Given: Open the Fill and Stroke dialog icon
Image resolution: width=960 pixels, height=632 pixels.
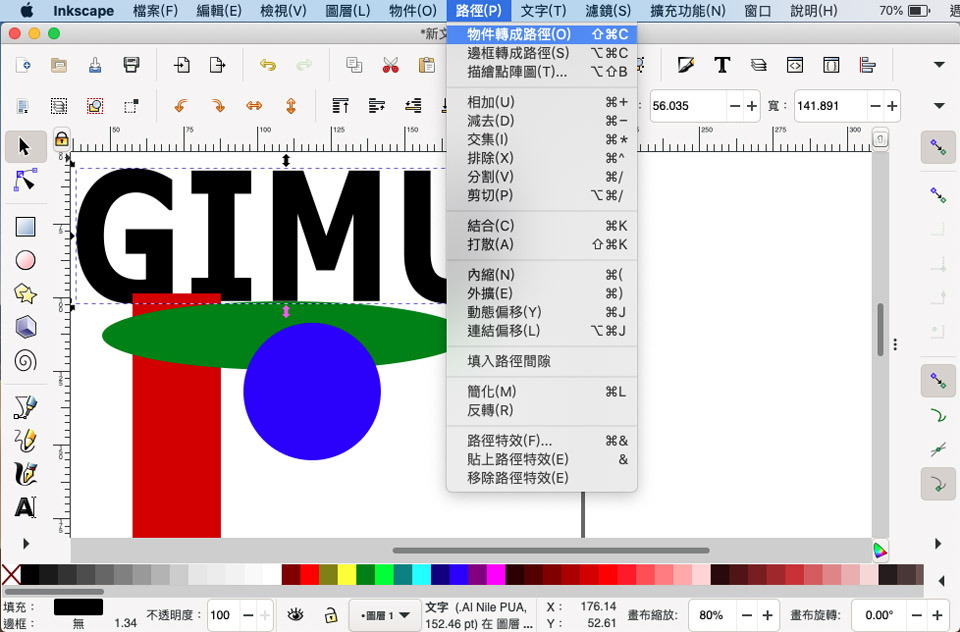Looking at the screenshot, I should point(686,65).
